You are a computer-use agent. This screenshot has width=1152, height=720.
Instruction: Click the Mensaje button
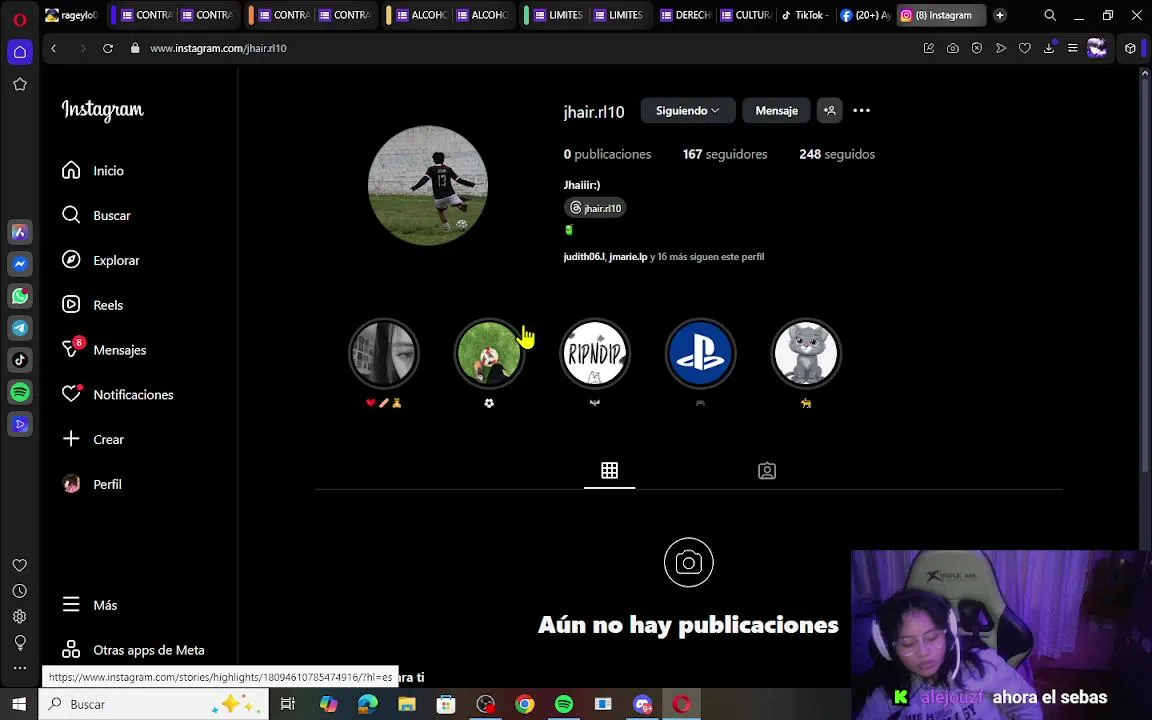tap(776, 110)
